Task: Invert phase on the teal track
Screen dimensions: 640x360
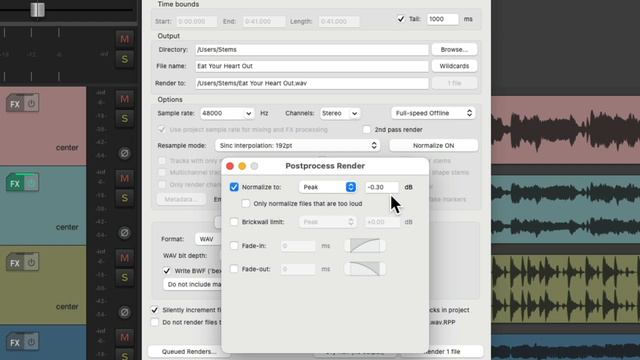Action: click(124, 233)
